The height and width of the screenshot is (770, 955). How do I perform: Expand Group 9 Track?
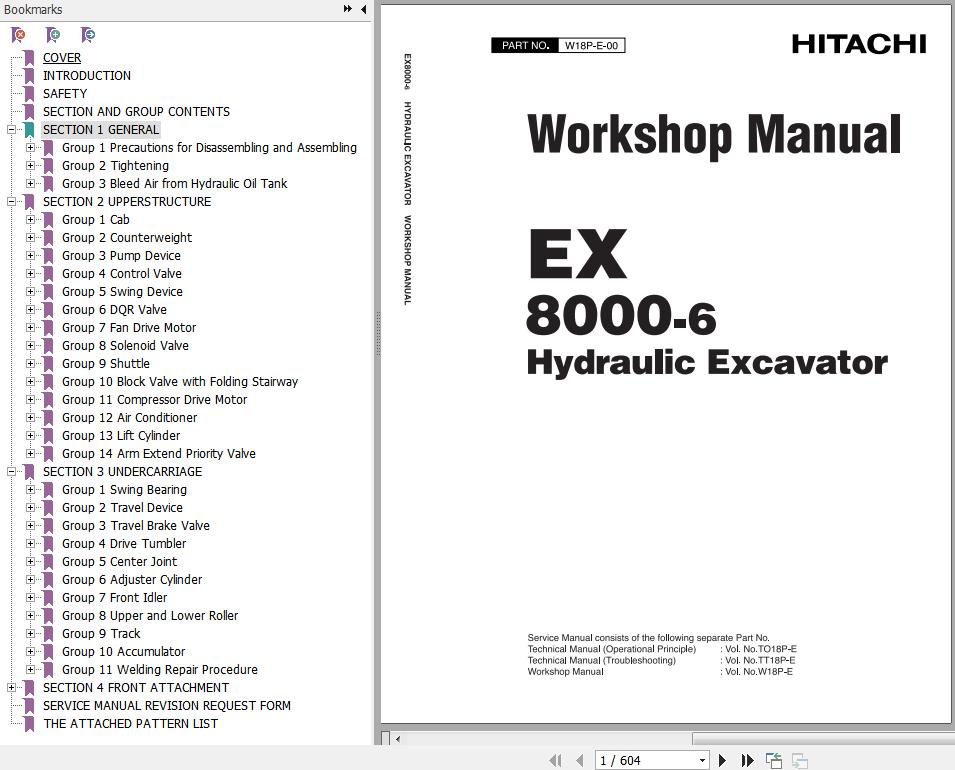30,634
